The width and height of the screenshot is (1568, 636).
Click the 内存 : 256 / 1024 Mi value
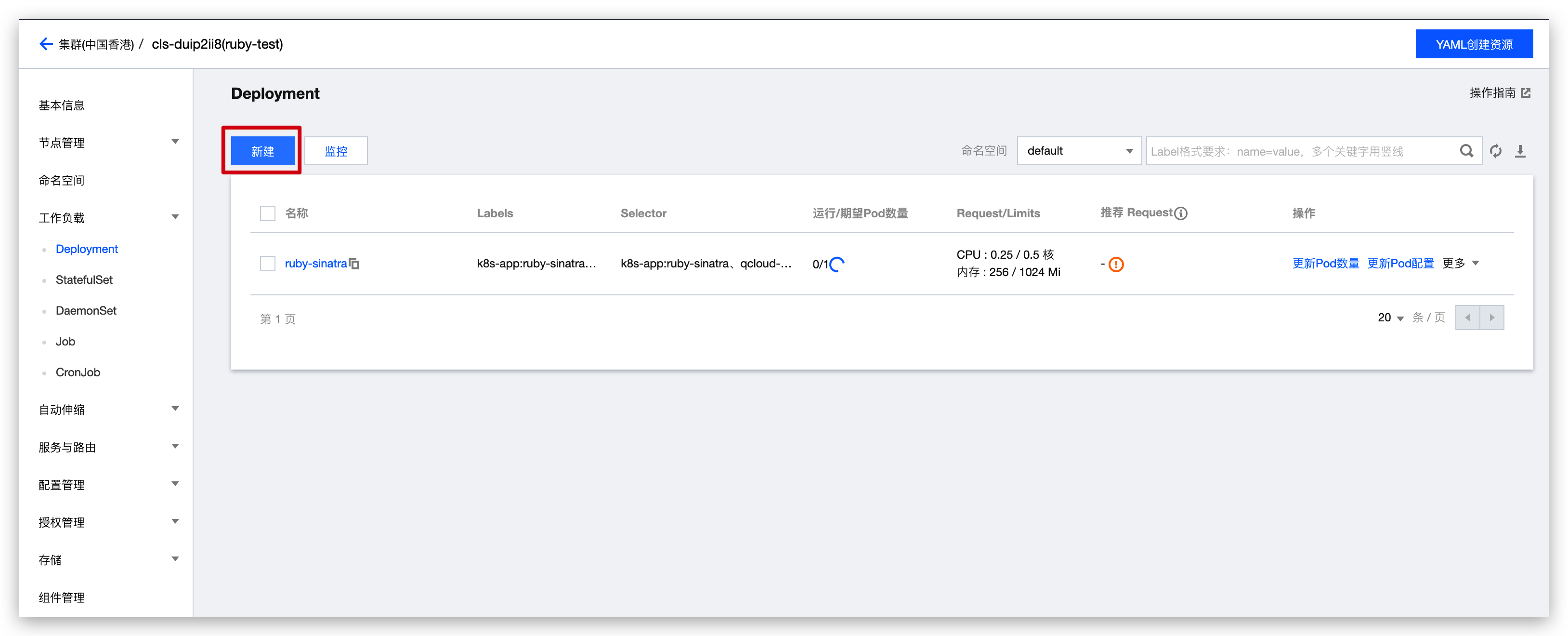tap(1008, 272)
